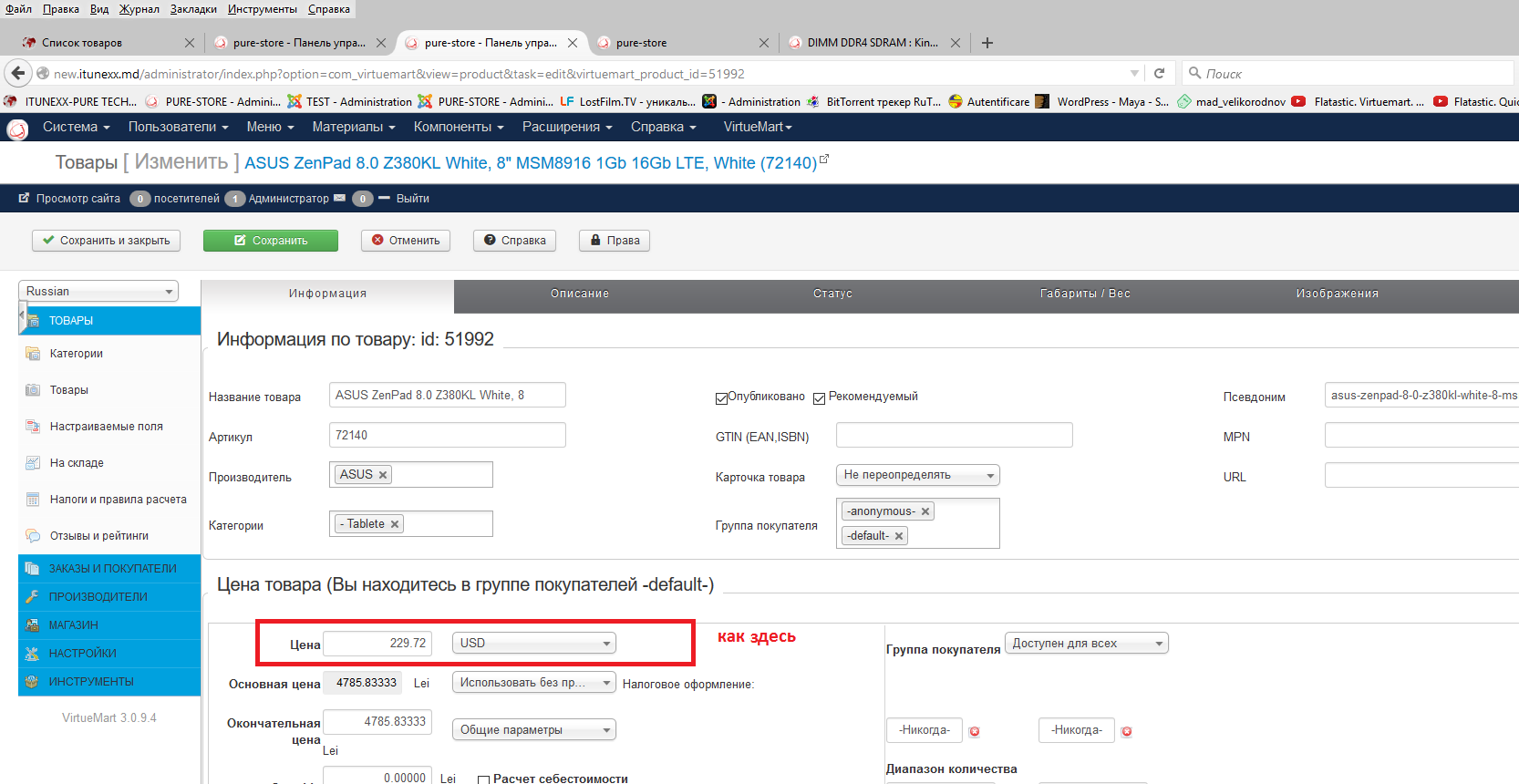Click the sidebar collapse arrow near ТОВАРЫ
Screen dimensions: 1519x784
tap(22, 315)
